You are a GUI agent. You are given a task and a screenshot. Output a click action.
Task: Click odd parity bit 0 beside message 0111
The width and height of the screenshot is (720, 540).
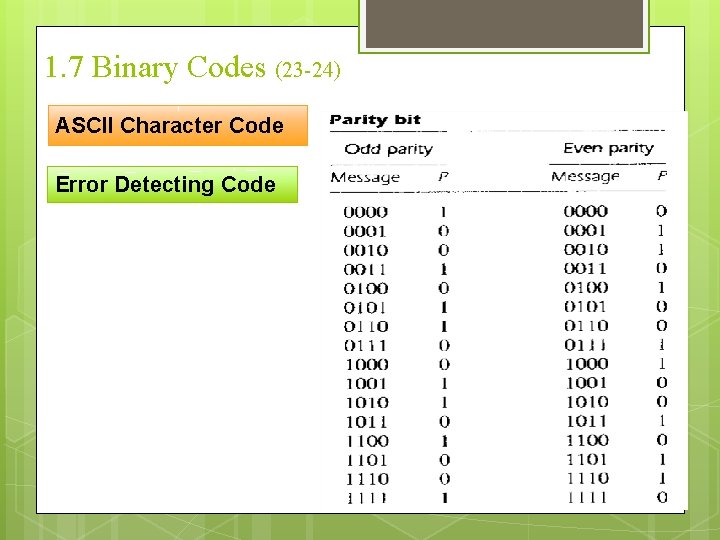(444, 346)
